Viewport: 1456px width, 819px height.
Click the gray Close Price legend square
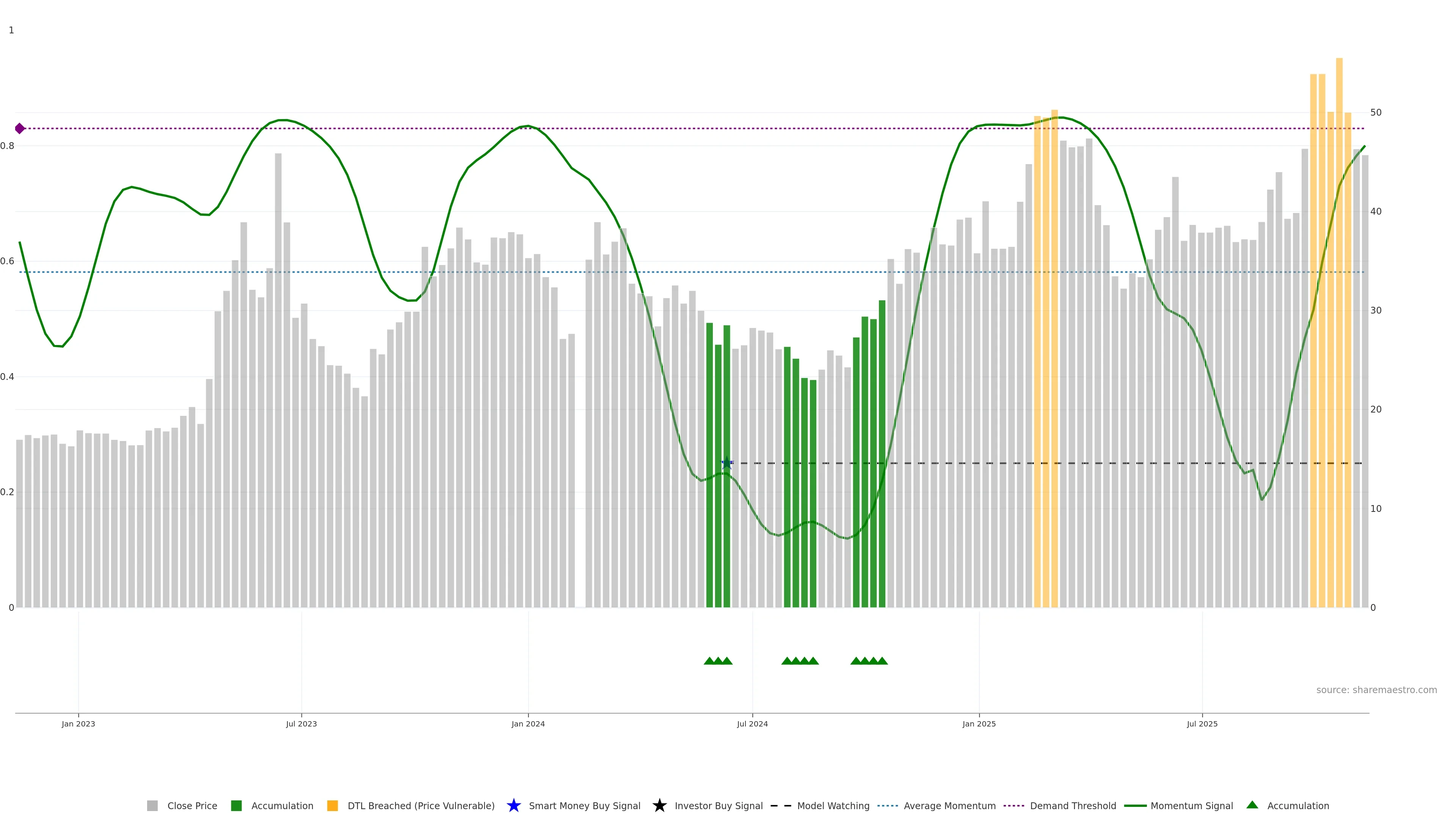tap(152, 805)
